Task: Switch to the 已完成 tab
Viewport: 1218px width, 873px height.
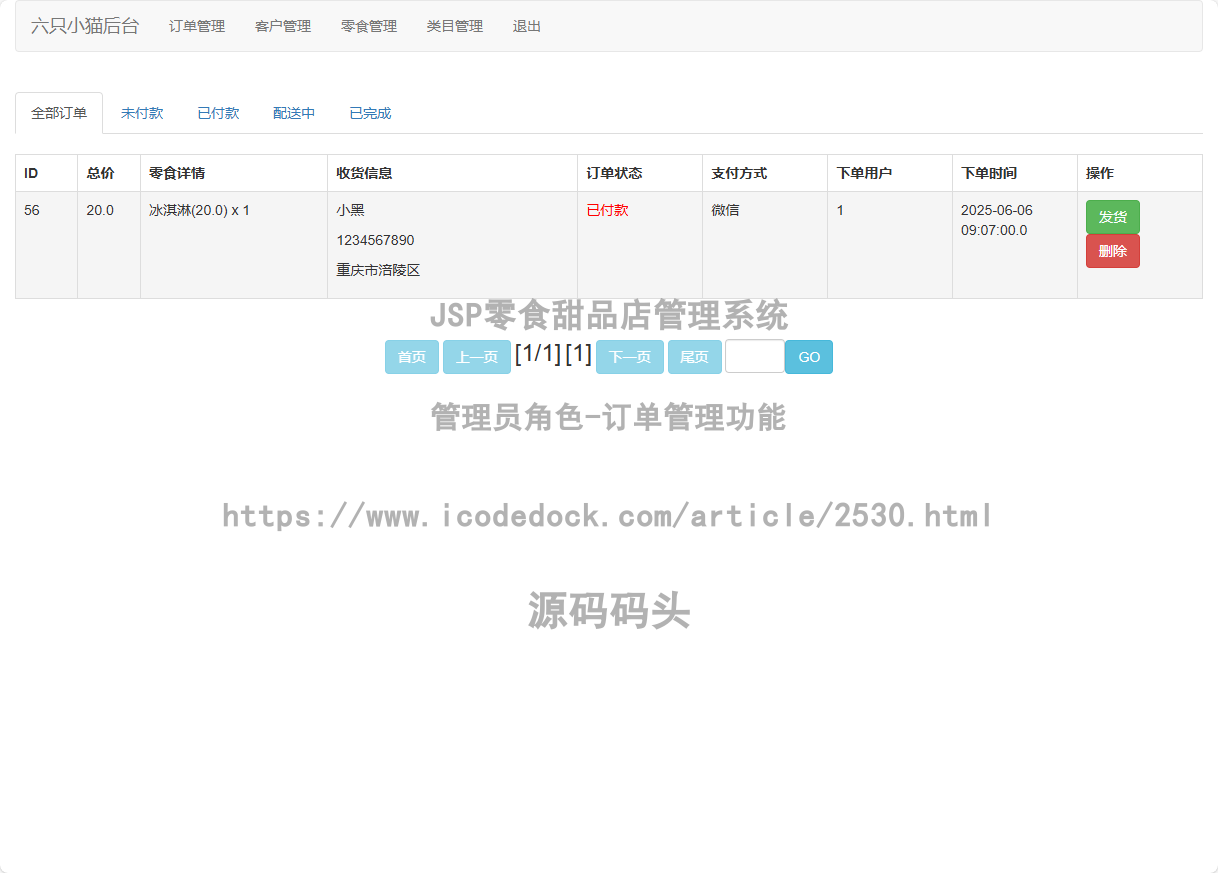Action: [x=370, y=113]
